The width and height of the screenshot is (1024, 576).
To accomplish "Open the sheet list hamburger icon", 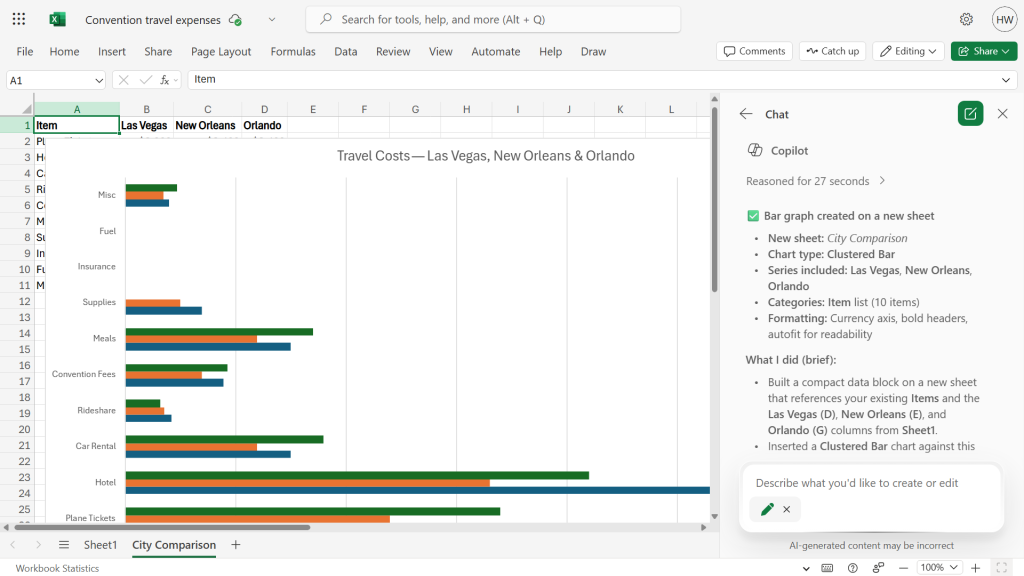I will point(63,545).
